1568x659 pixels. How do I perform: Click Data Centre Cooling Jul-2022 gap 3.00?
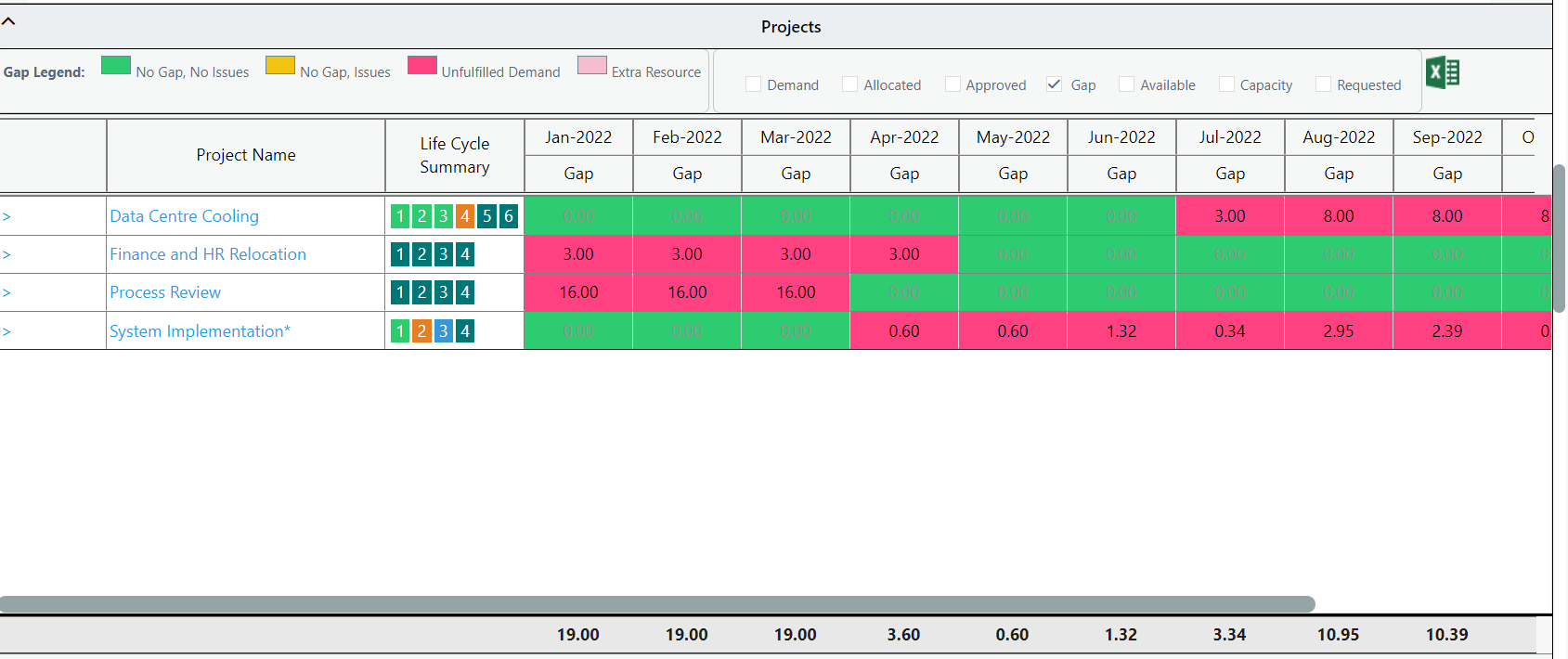(1230, 216)
